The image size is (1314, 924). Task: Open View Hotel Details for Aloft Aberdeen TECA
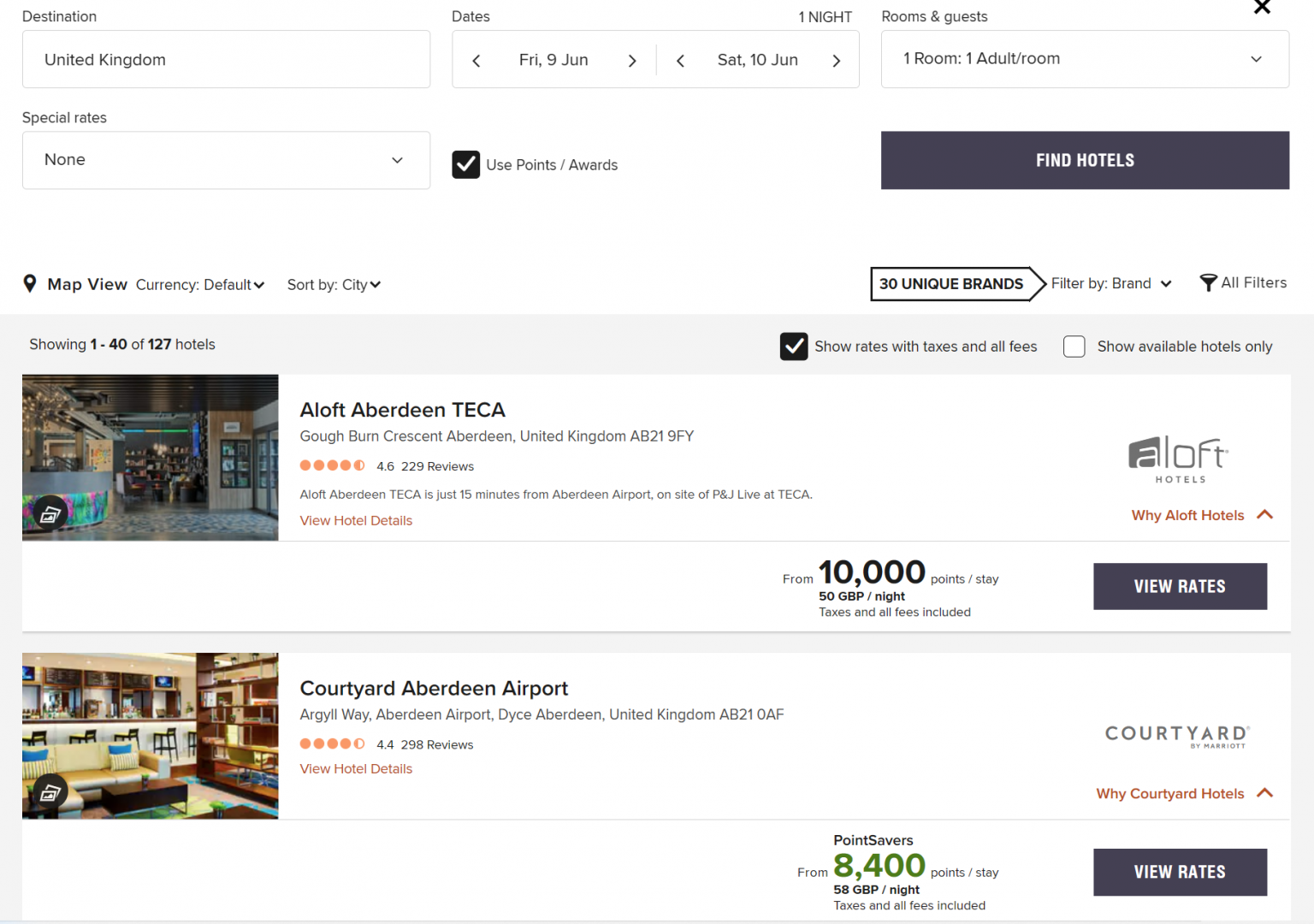(356, 520)
